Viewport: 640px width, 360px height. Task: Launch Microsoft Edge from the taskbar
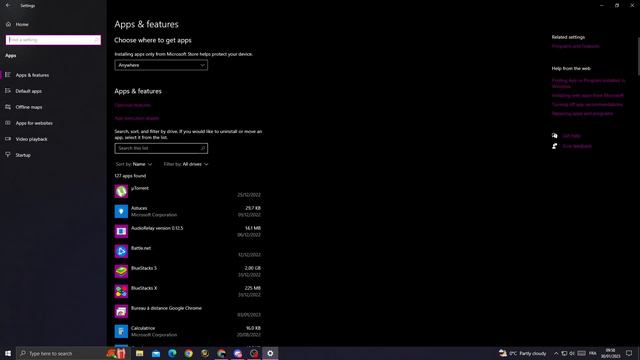172,353
